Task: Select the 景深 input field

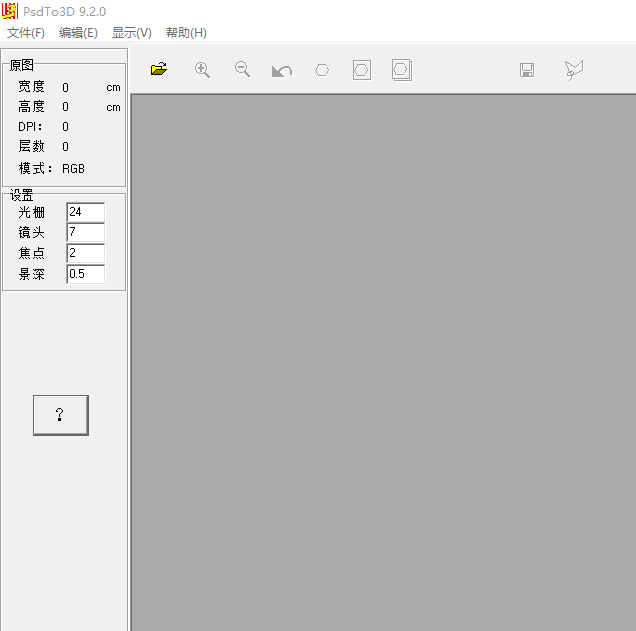Action: (x=85, y=273)
